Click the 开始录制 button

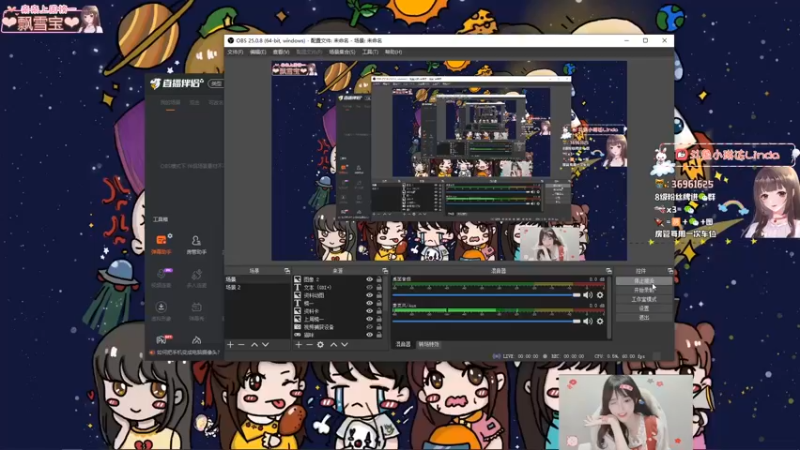click(644, 290)
